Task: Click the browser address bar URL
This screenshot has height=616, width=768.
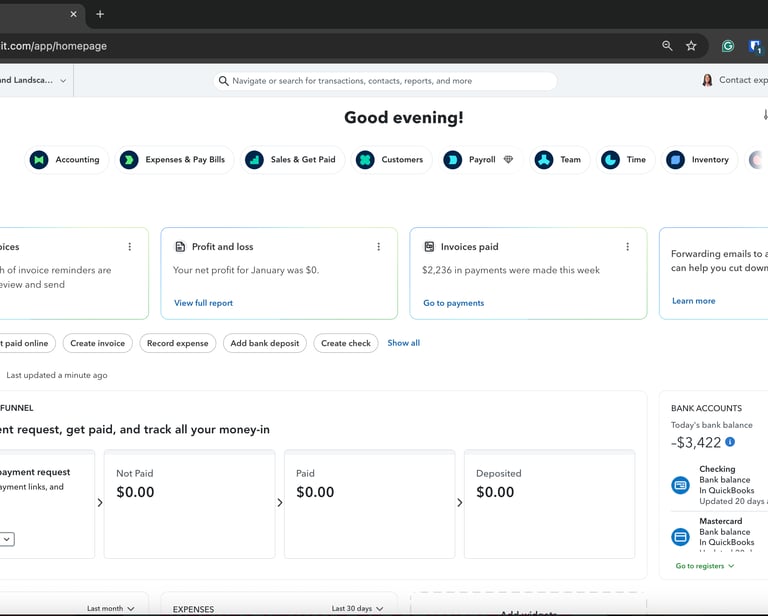Action: coord(53,46)
